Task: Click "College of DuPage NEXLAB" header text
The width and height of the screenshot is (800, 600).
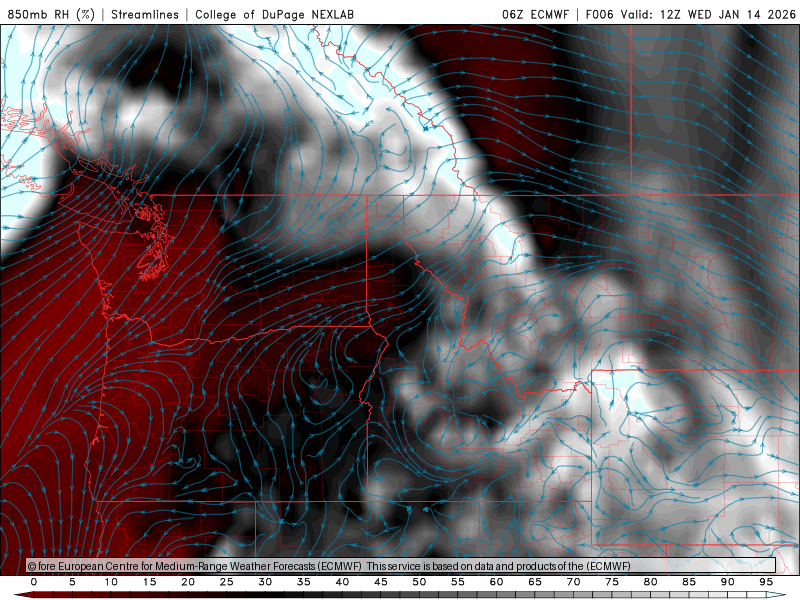Action: pyautogui.click(x=274, y=14)
